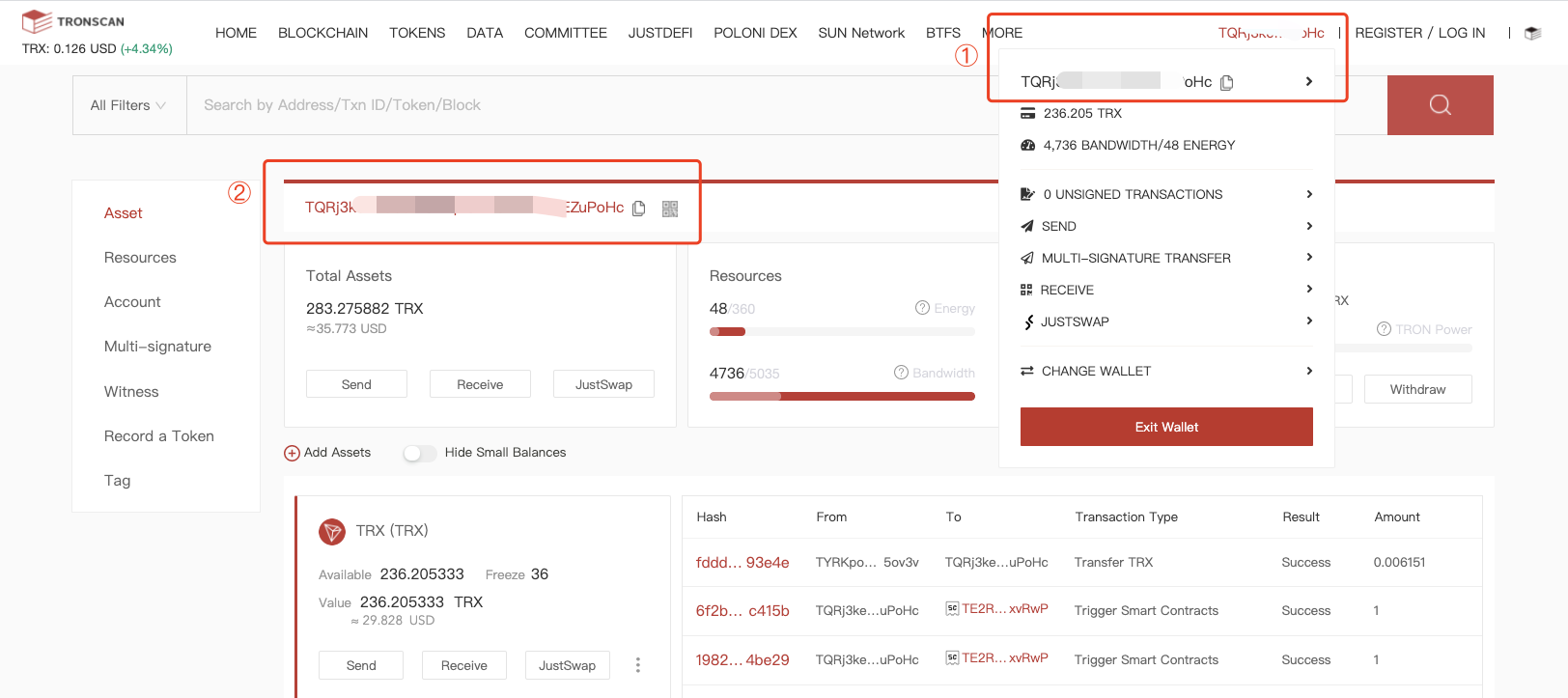This screenshot has width=1568, height=698.
Task: Click the TRX token logo
Action: click(x=332, y=531)
